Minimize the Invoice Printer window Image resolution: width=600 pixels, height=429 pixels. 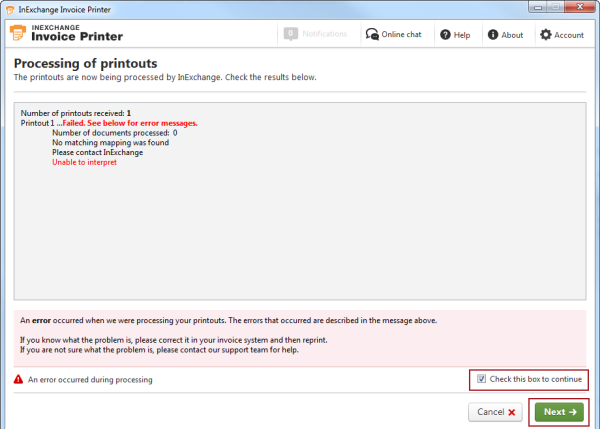coord(538,7)
